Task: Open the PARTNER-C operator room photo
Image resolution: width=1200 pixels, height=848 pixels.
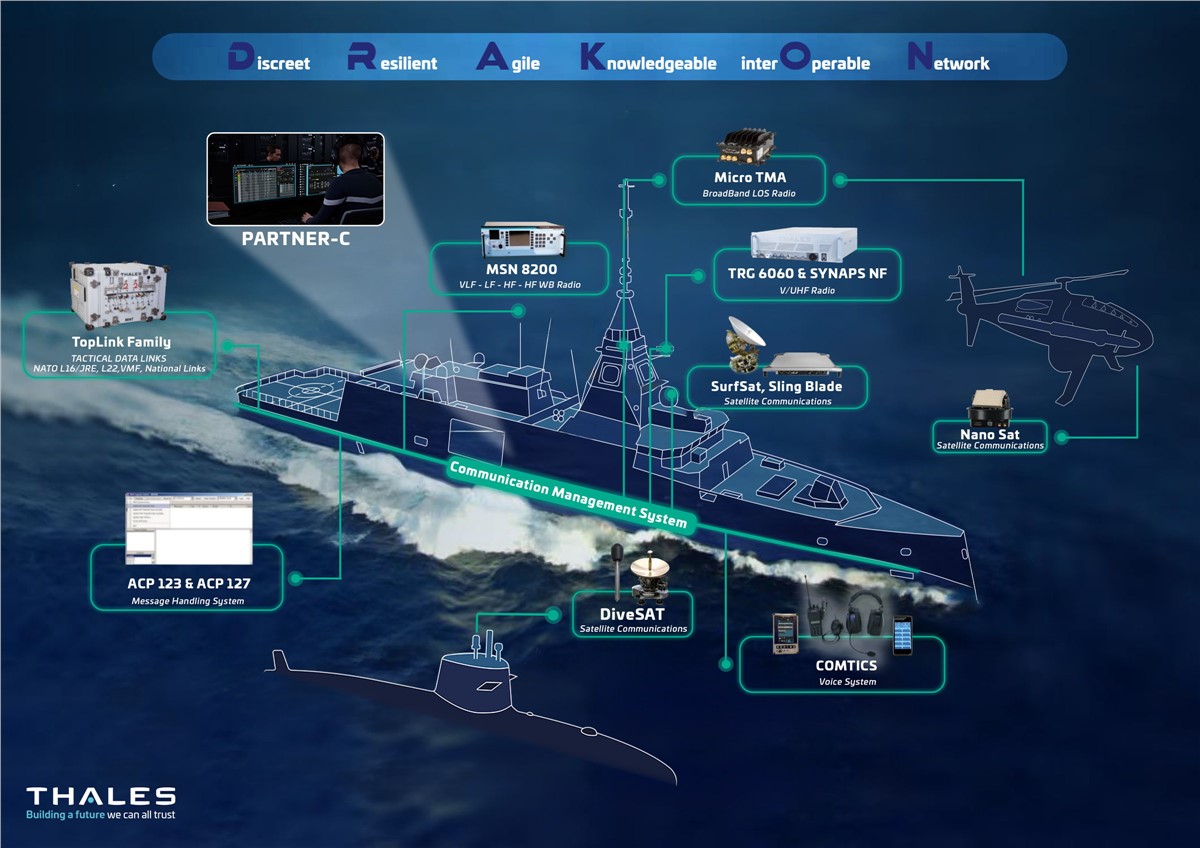Action: [x=294, y=178]
